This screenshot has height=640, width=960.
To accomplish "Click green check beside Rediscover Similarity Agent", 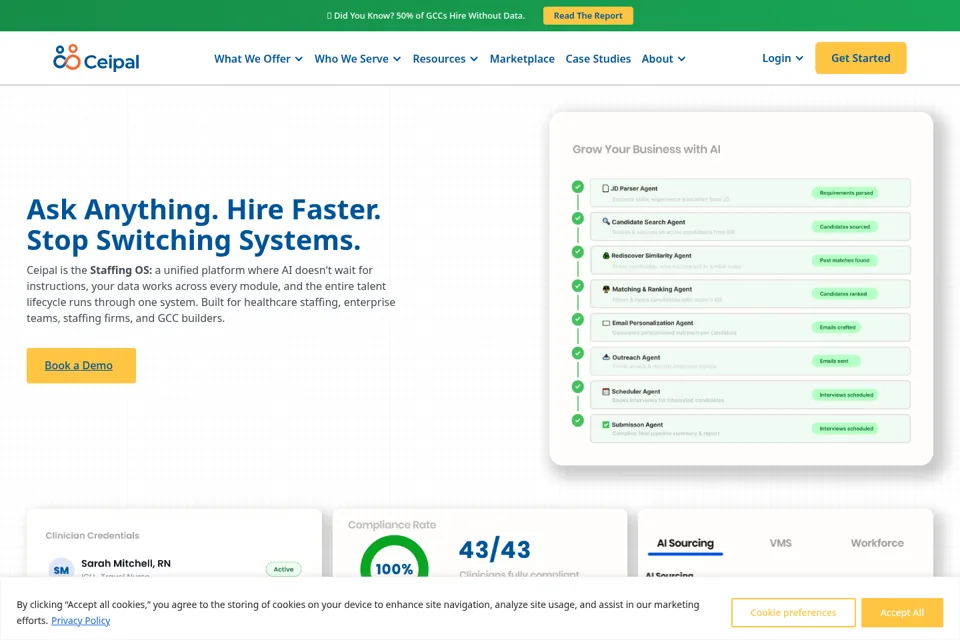I will click(577, 252).
